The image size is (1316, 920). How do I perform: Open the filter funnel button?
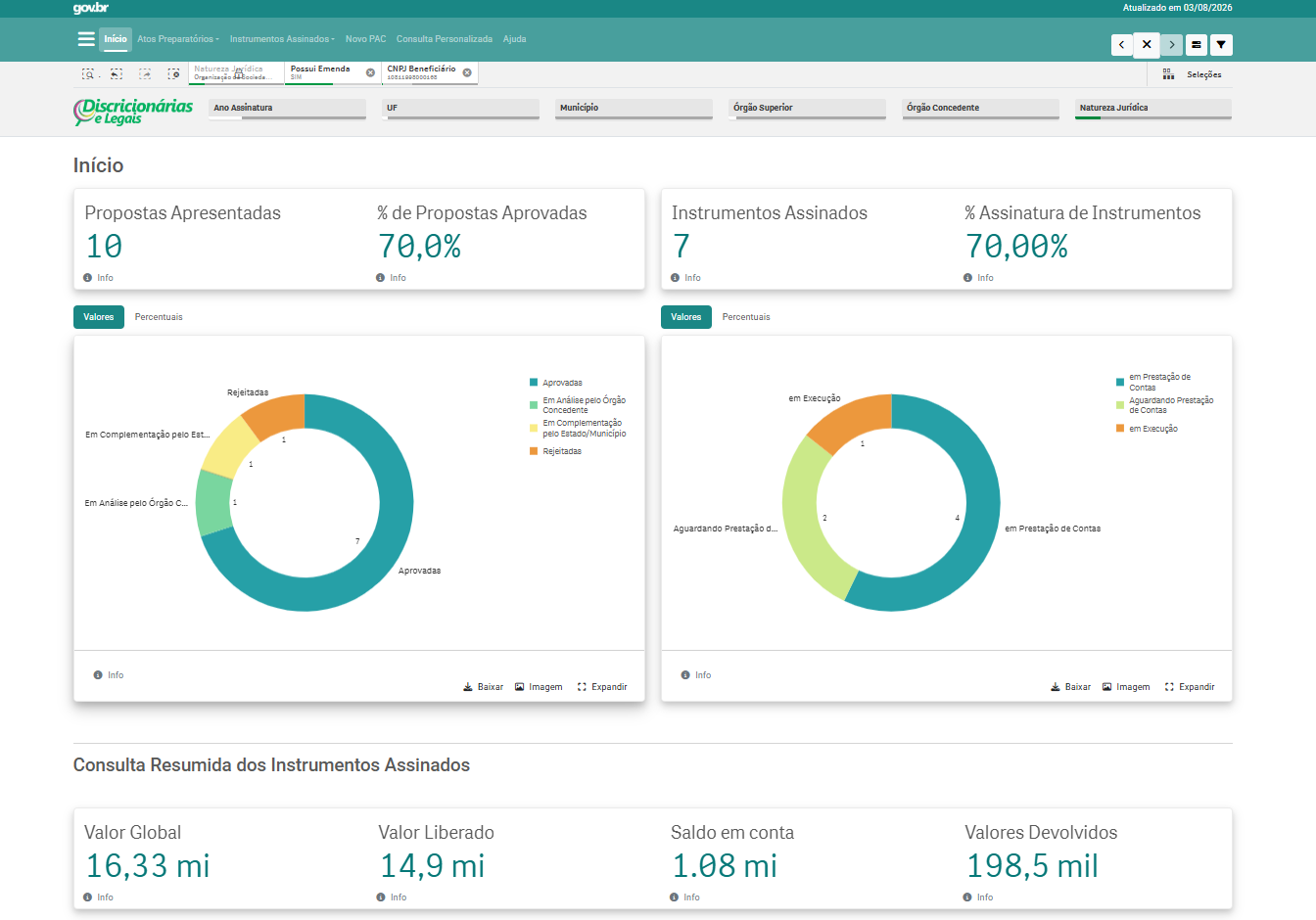(x=1221, y=45)
